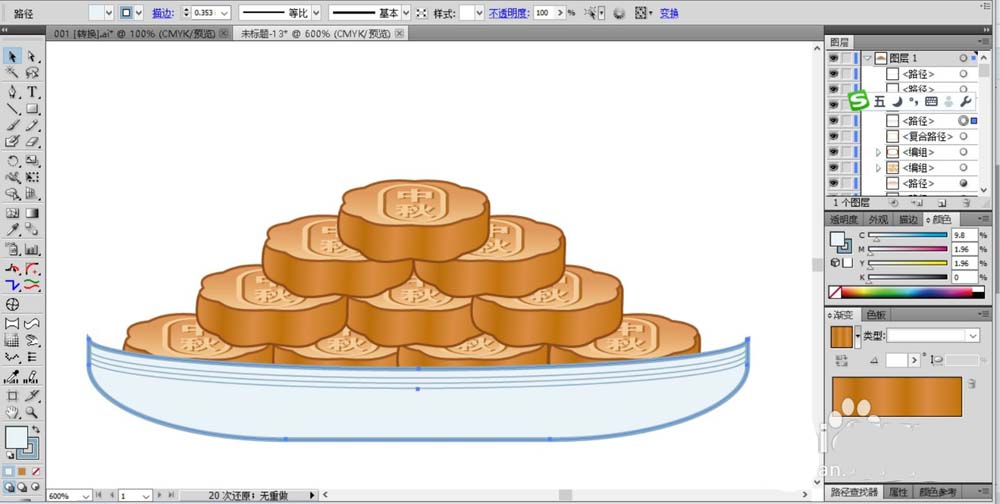The image size is (1000, 504).
Task: Open the fill color dropdown in control bar
Action: (108, 13)
